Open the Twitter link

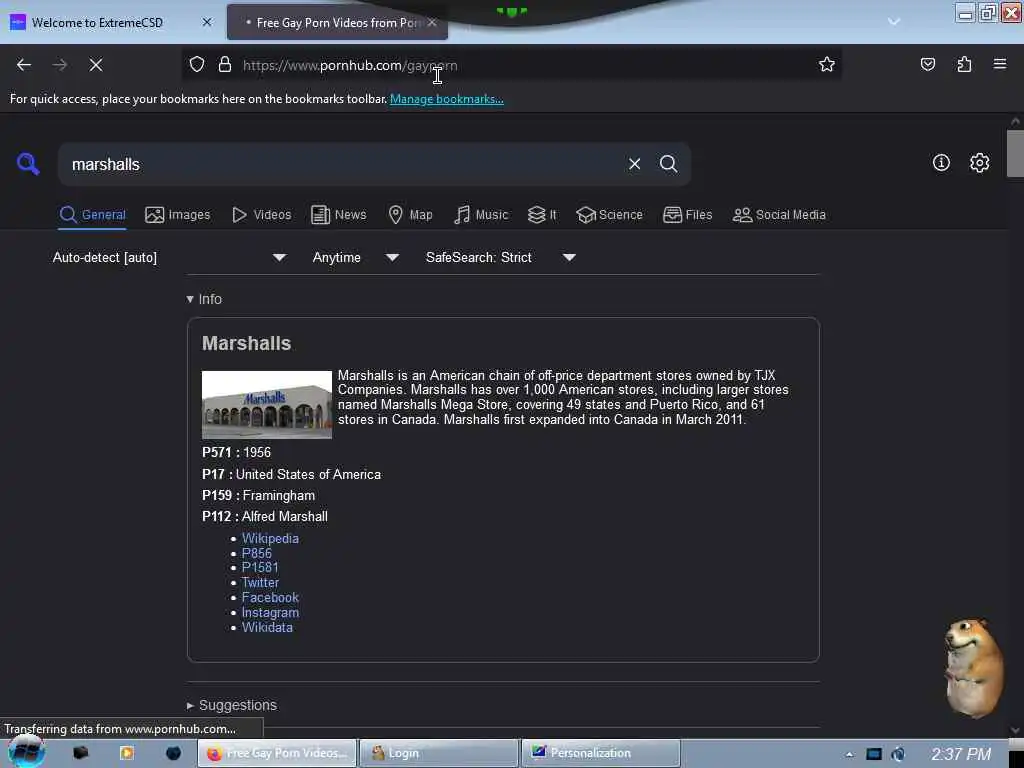pyautogui.click(x=260, y=583)
